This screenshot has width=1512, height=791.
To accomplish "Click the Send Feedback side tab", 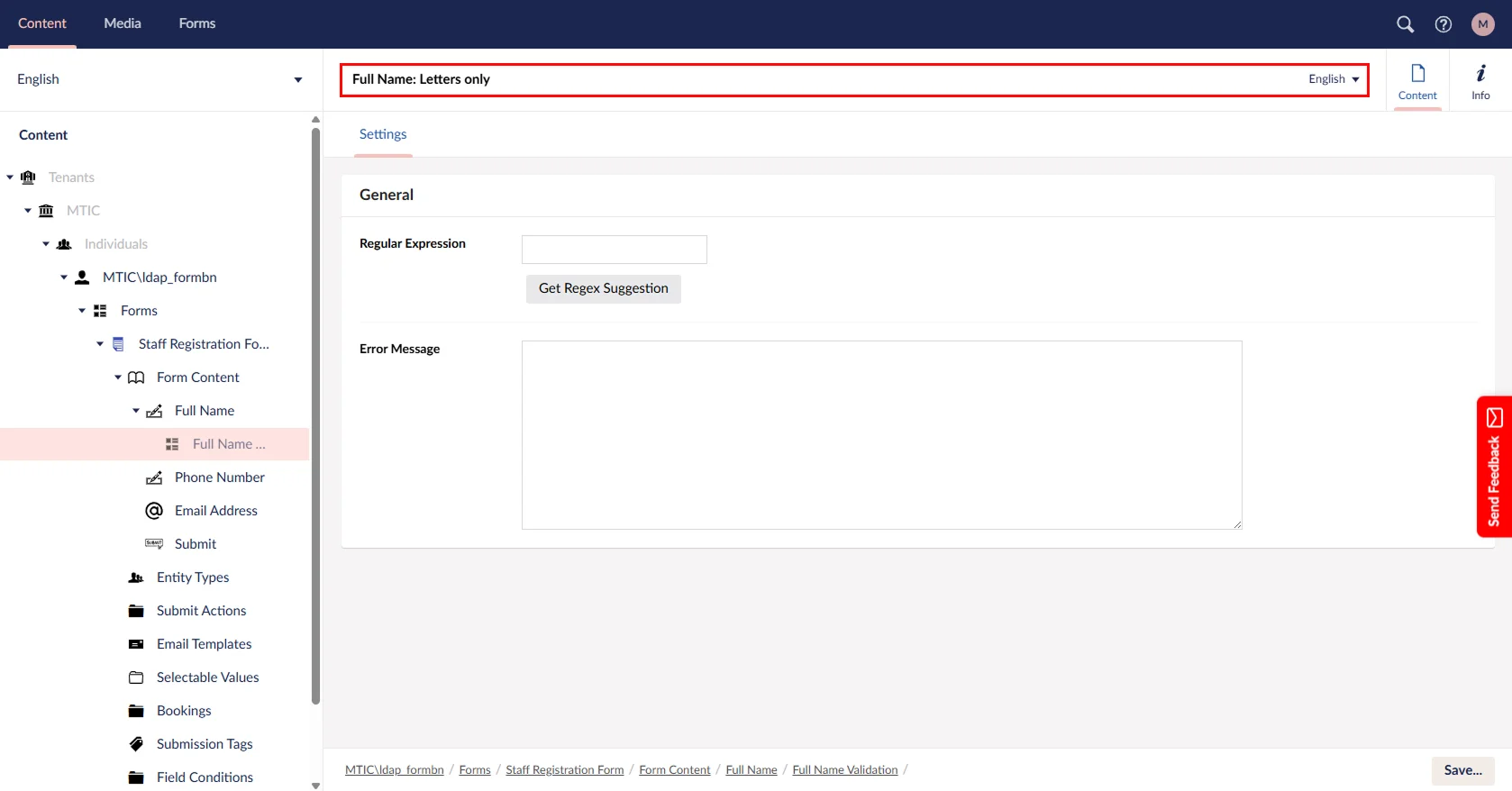I will pyautogui.click(x=1494, y=467).
